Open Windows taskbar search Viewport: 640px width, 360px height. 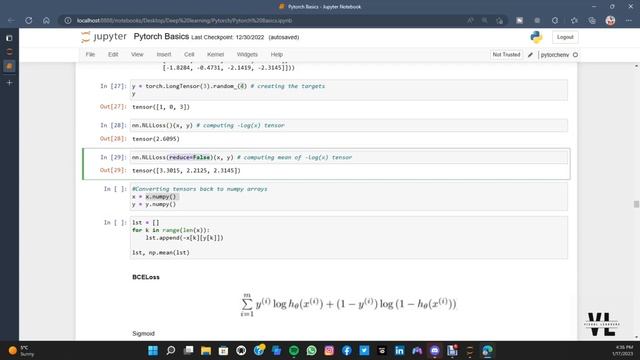(171, 351)
